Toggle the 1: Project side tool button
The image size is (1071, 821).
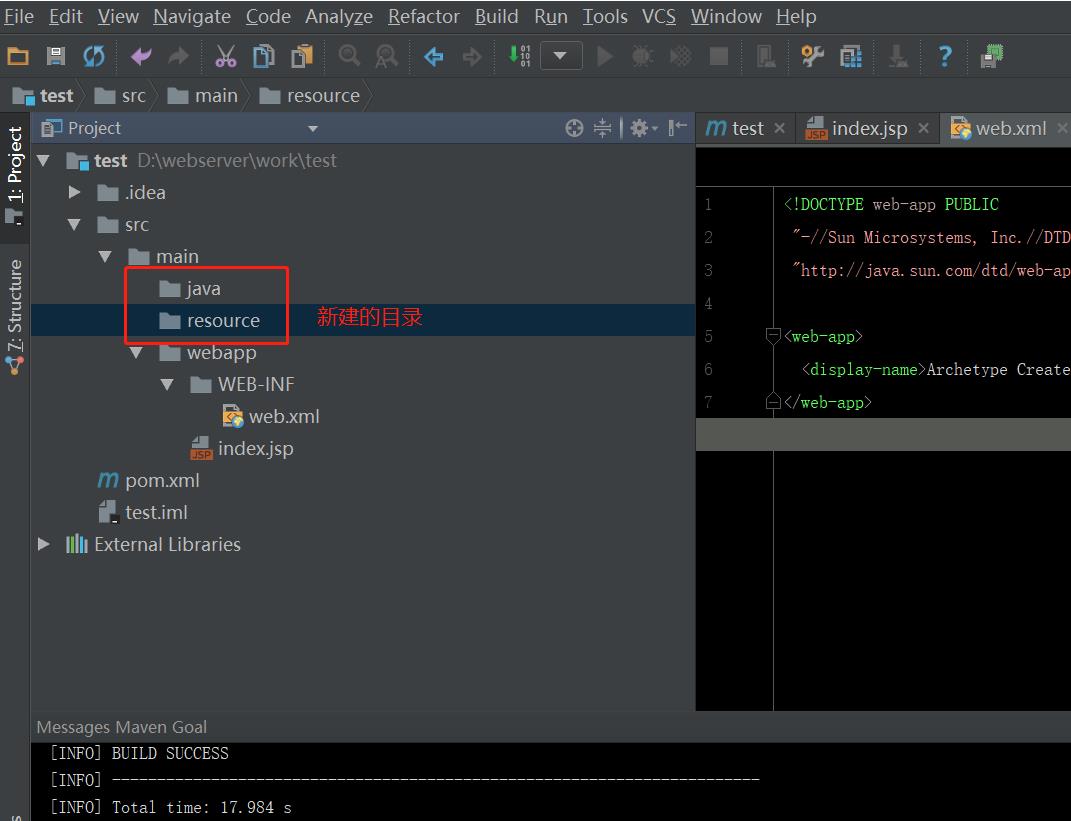[x=14, y=176]
